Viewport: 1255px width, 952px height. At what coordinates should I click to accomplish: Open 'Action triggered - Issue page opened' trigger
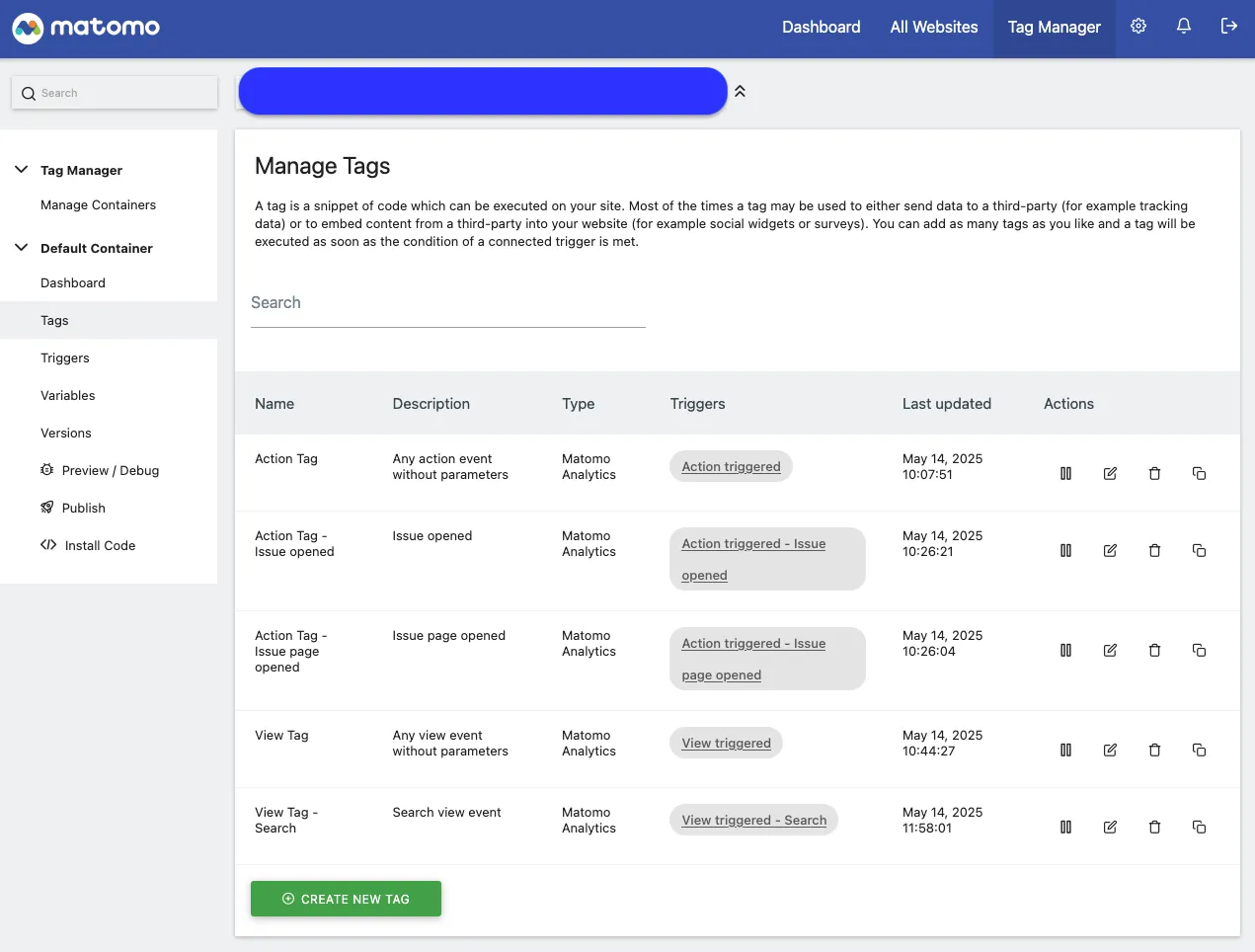point(753,660)
